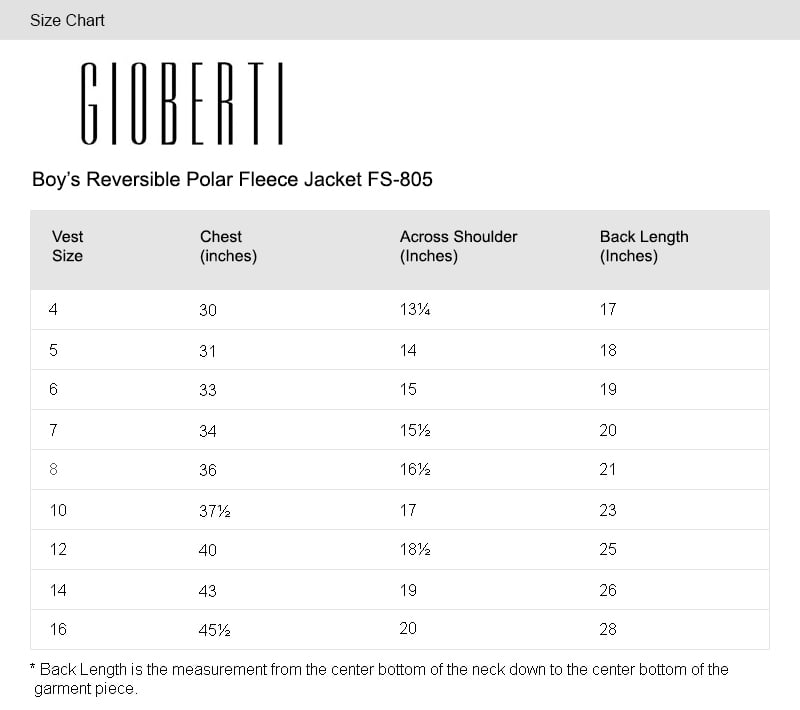Select vest size 4 in the first row
800x710 pixels.
point(53,310)
